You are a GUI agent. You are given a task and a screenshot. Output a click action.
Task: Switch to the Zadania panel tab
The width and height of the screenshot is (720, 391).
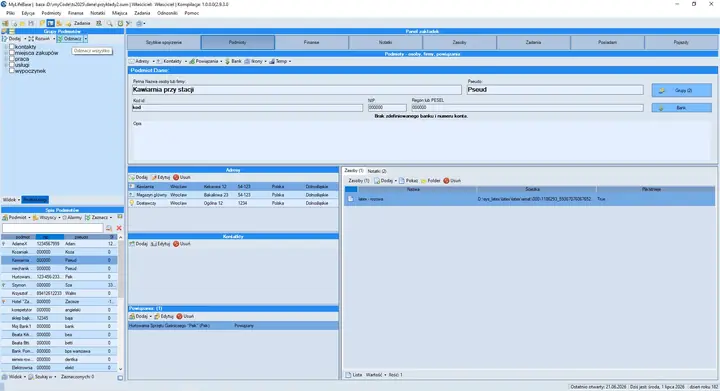533,42
